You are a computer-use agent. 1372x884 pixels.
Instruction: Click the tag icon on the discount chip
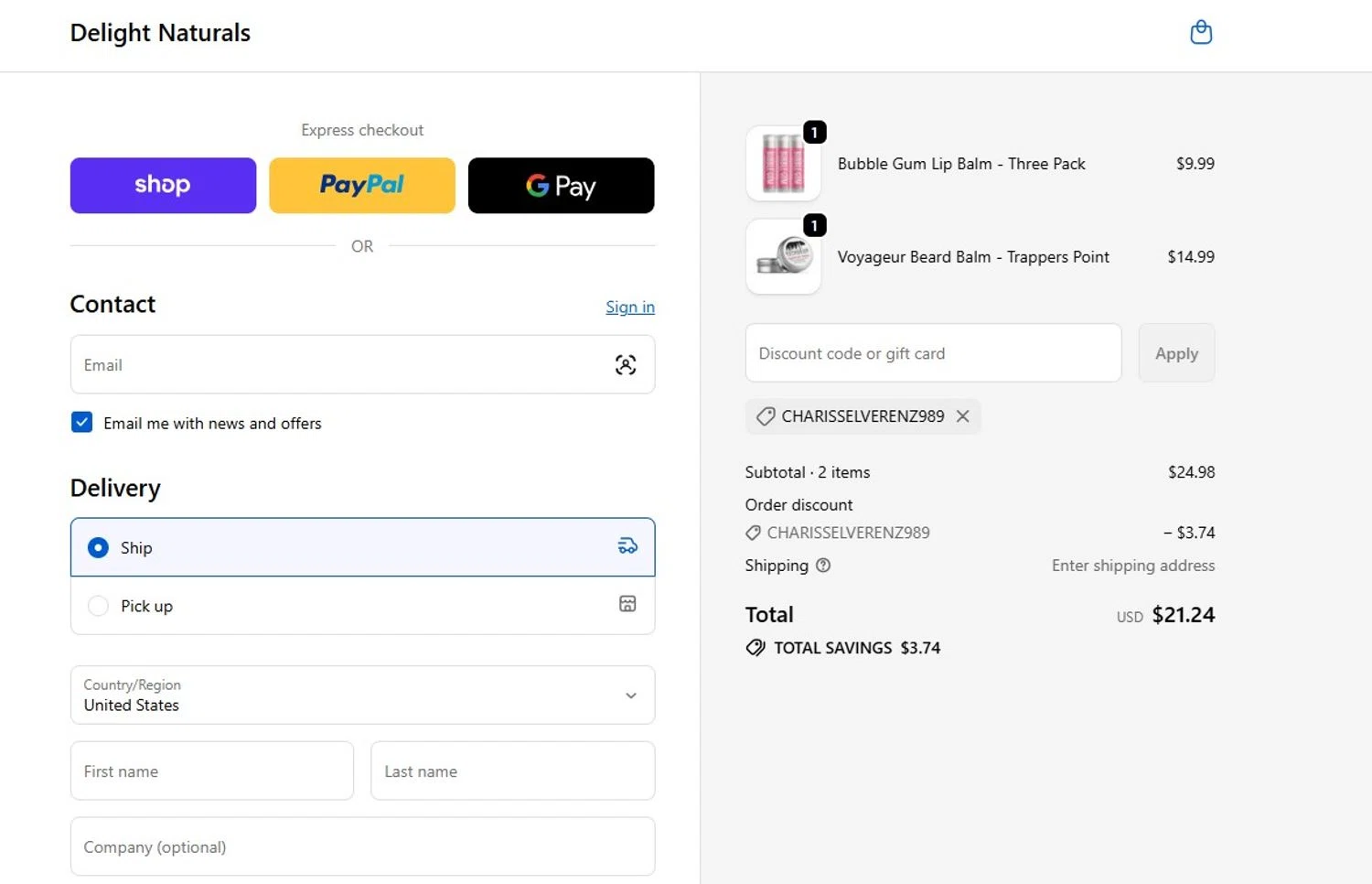[766, 416]
